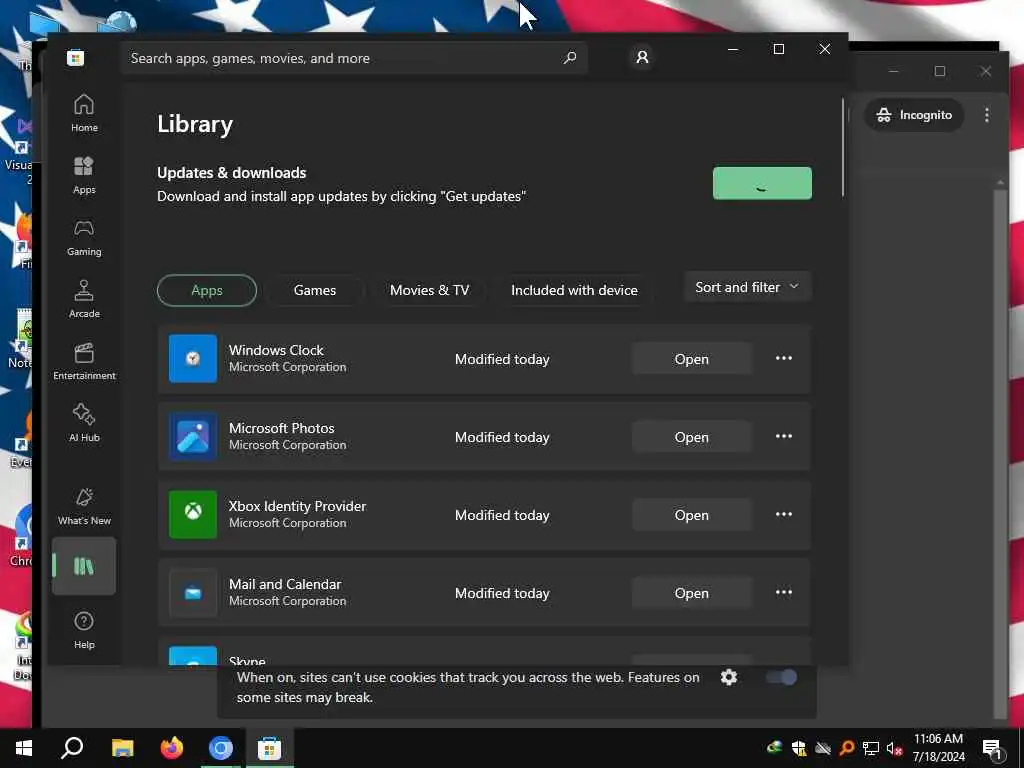1024x768 pixels.
Task: Go to Home in Store sidebar
Action: coord(84,113)
